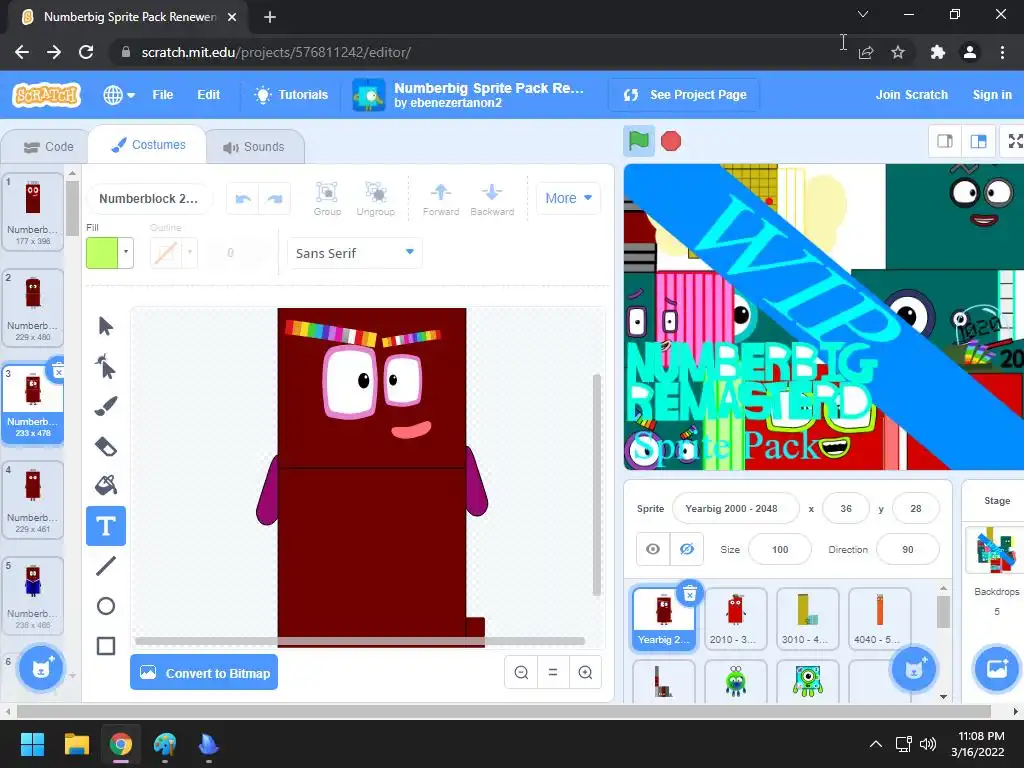Select costume 5 thumbnail

pyautogui.click(x=33, y=595)
